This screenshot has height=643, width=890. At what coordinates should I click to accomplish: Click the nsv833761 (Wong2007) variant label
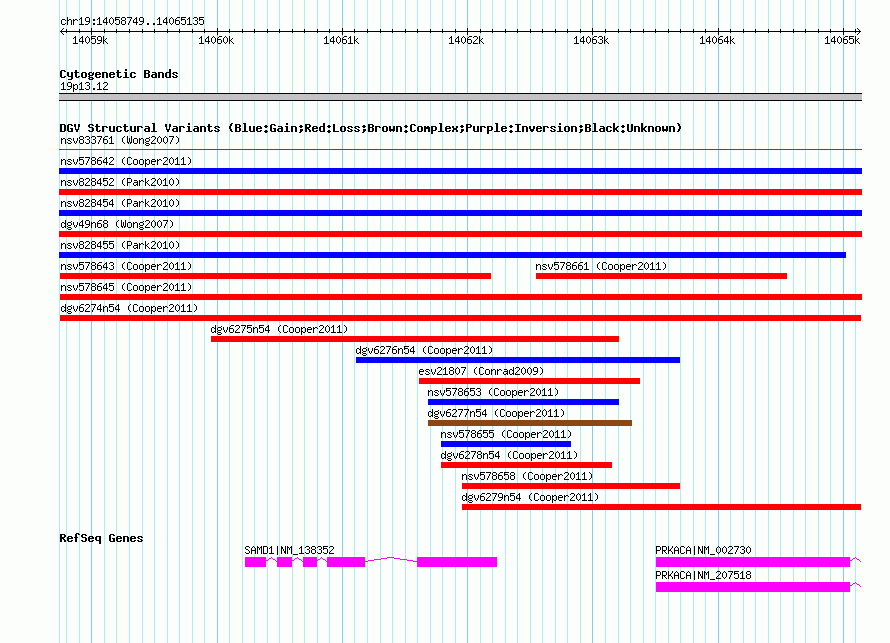point(120,140)
